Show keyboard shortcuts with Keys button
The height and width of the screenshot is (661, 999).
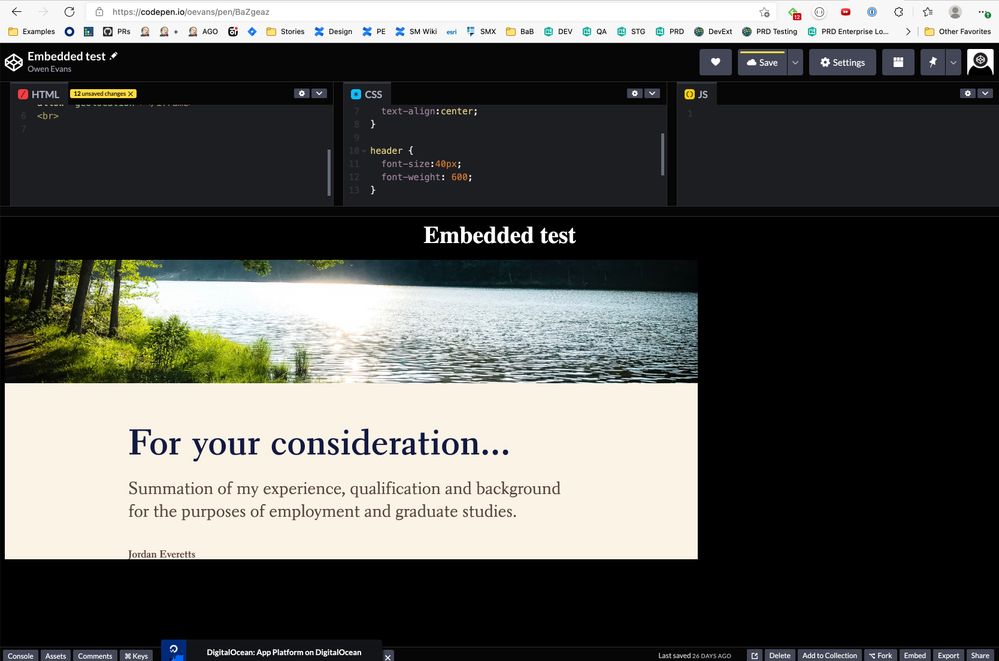136,655
